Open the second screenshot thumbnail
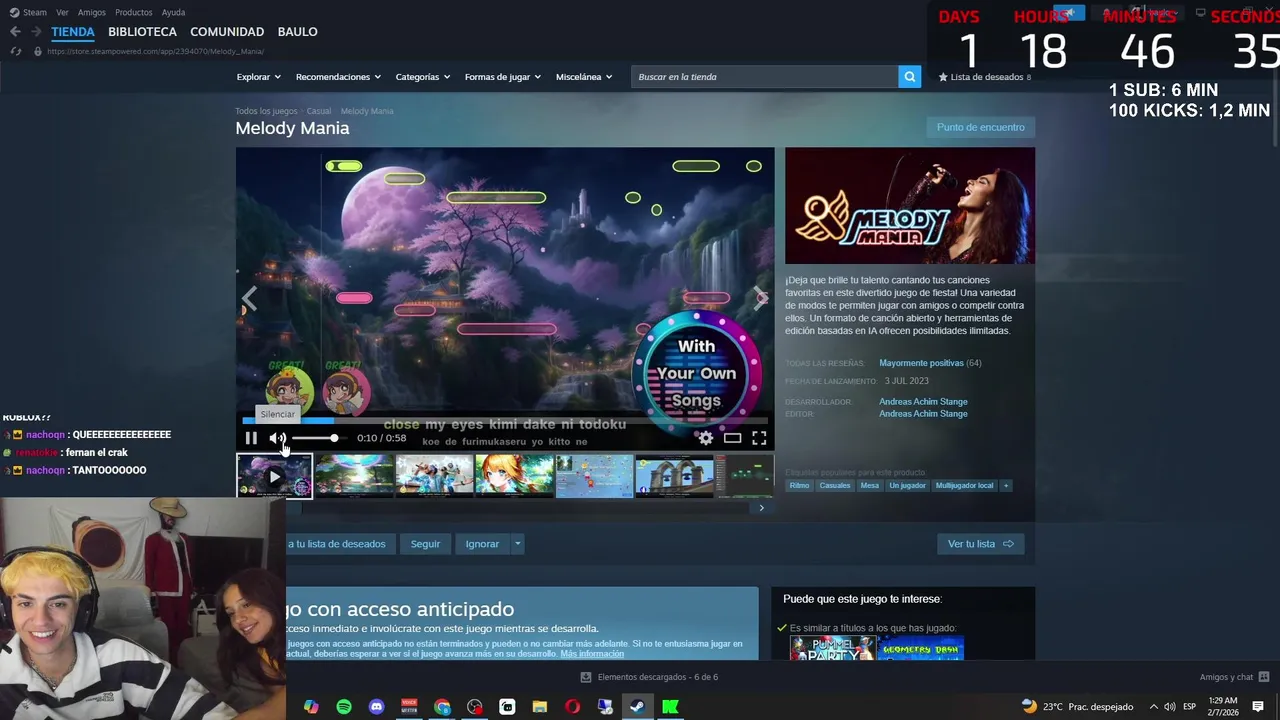The width and height of the screenshot is (1280, 720). point(354,476)
